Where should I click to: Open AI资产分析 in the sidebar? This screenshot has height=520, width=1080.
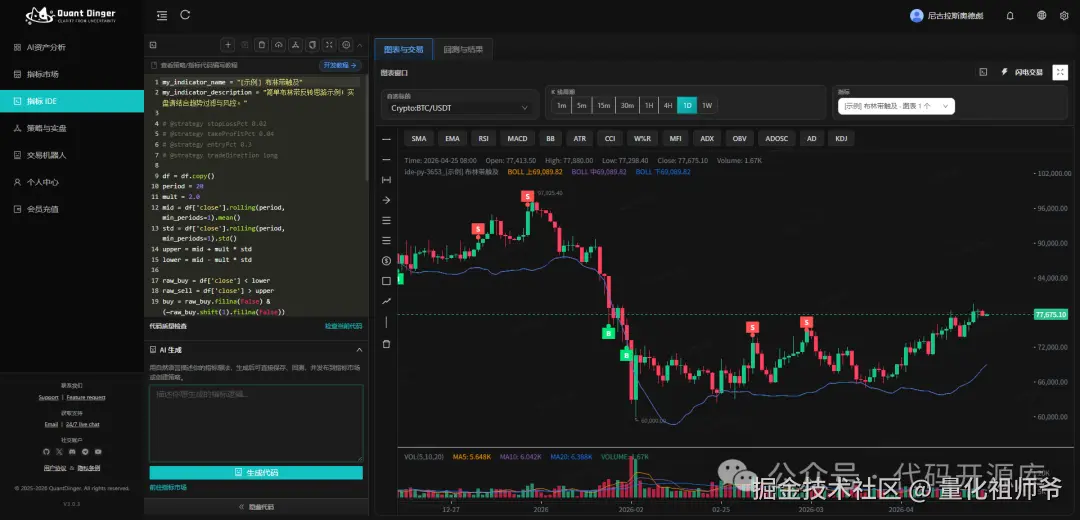72,48
